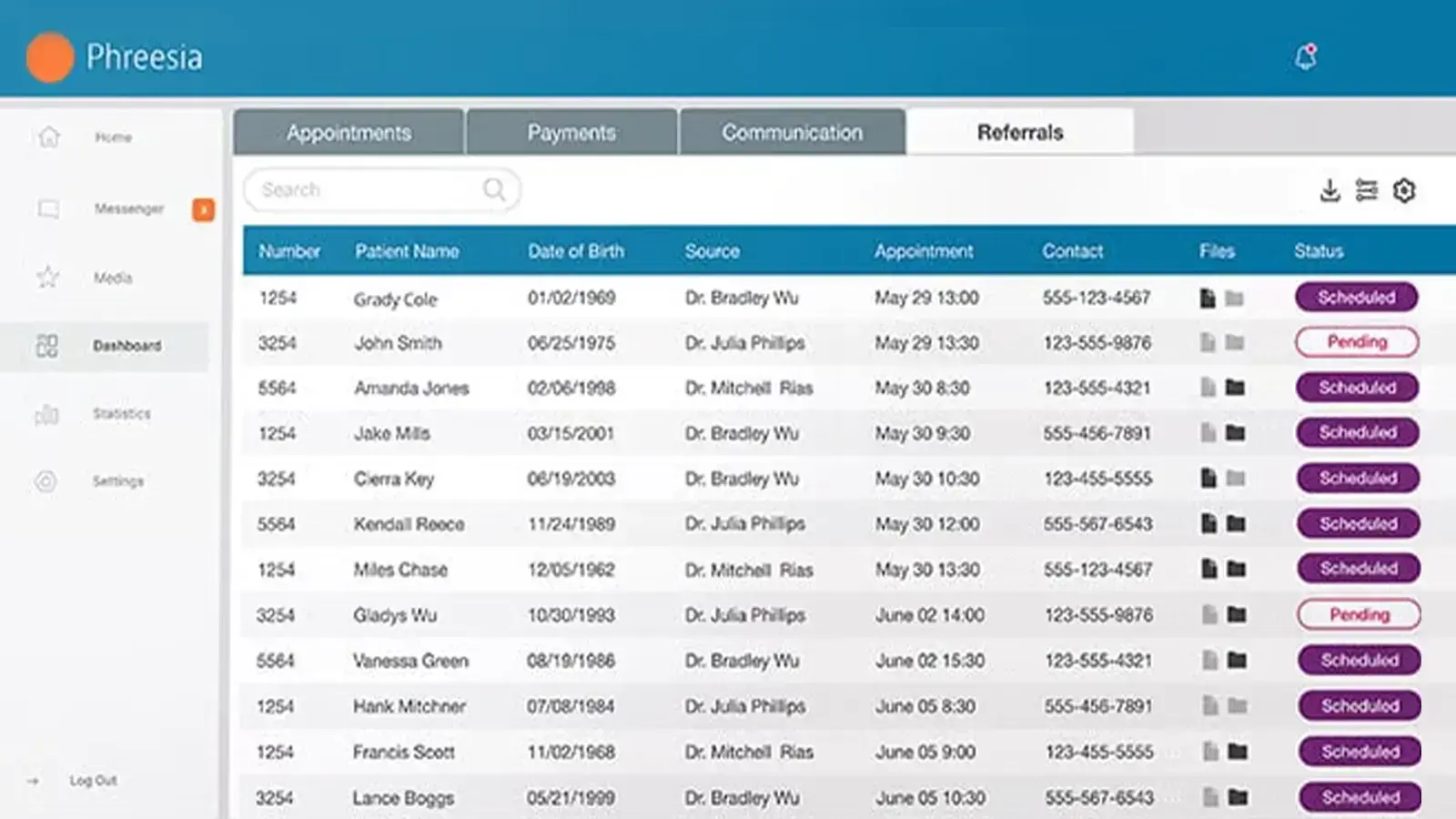The image size is (1456, 819).
Task: Open Home in the sidebar
Action: pyautogui.click(x=113, y=136)
